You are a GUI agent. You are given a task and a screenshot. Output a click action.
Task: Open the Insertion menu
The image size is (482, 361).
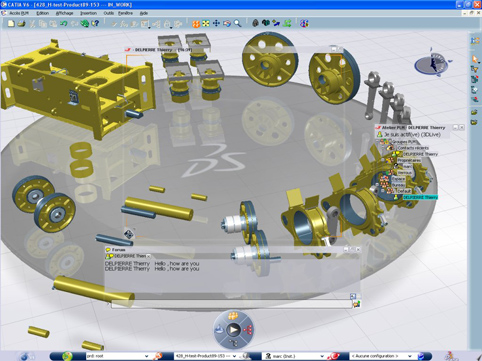coord(88,13)
